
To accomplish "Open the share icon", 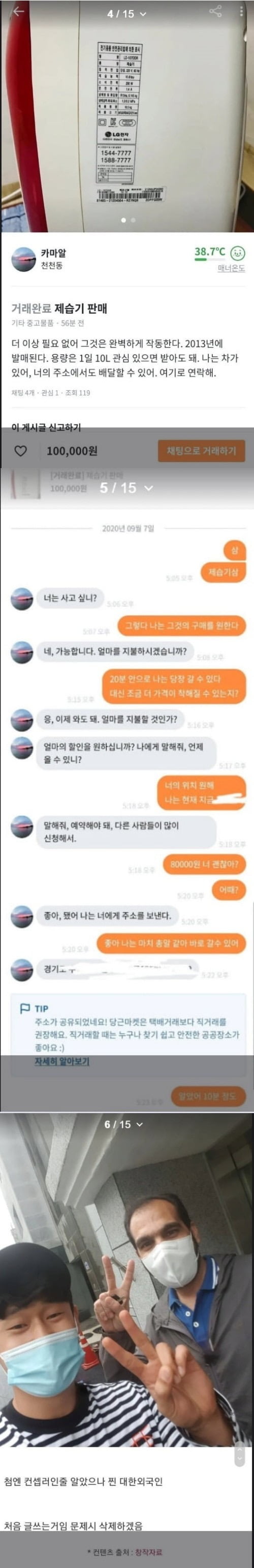I will point(215,12).
